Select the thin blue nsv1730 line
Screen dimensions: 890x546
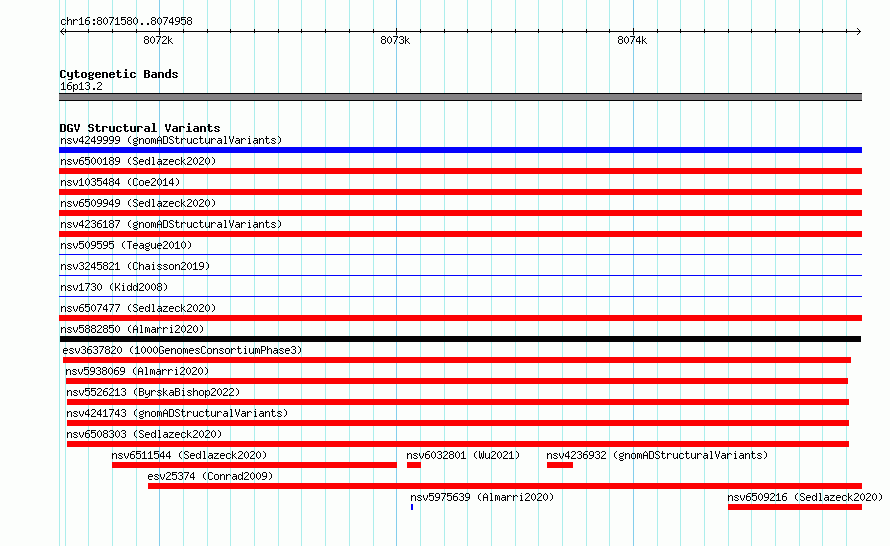[460, 296]
